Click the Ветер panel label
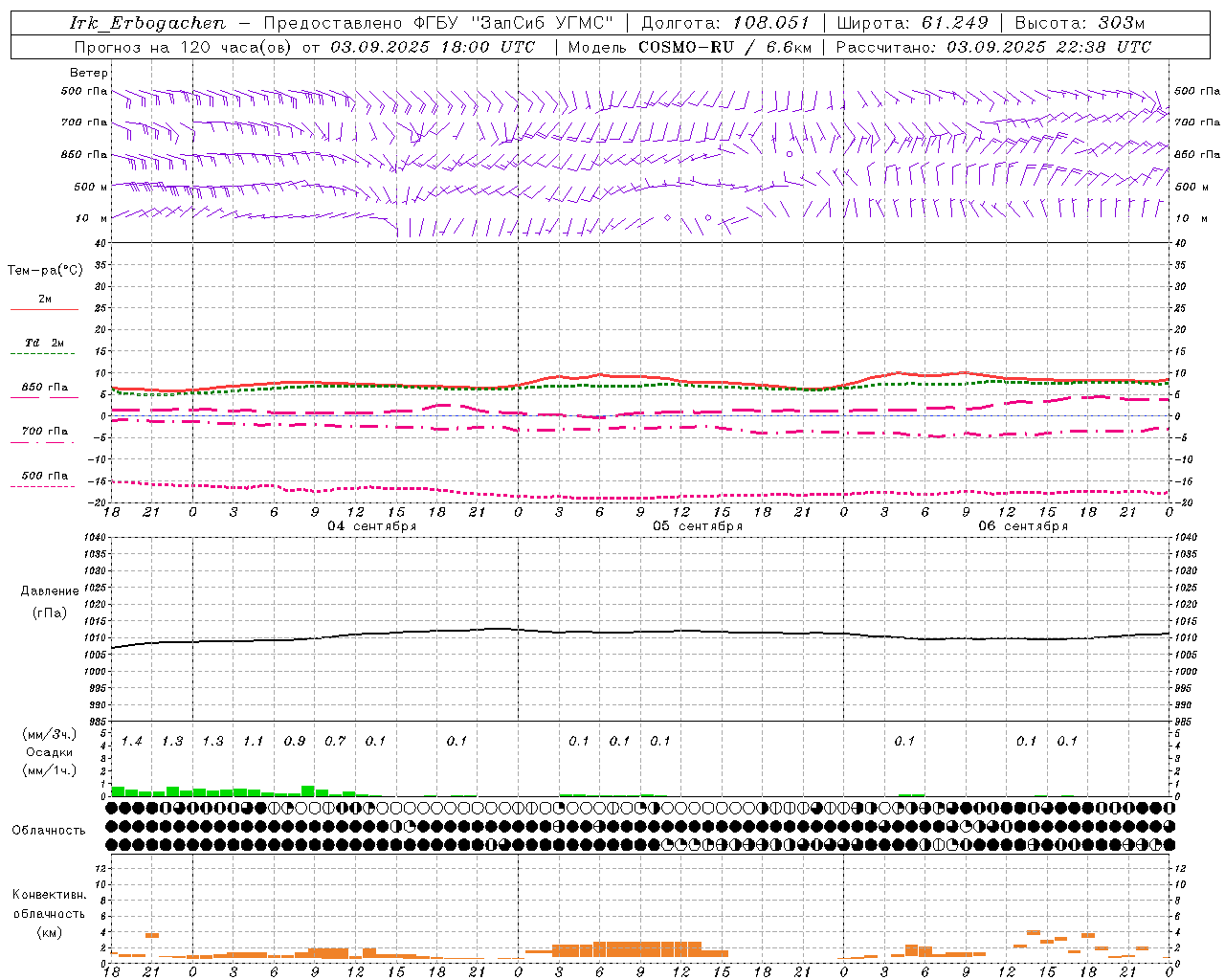The height and width of the screenshot is (980, 1225). coord(88,73)
